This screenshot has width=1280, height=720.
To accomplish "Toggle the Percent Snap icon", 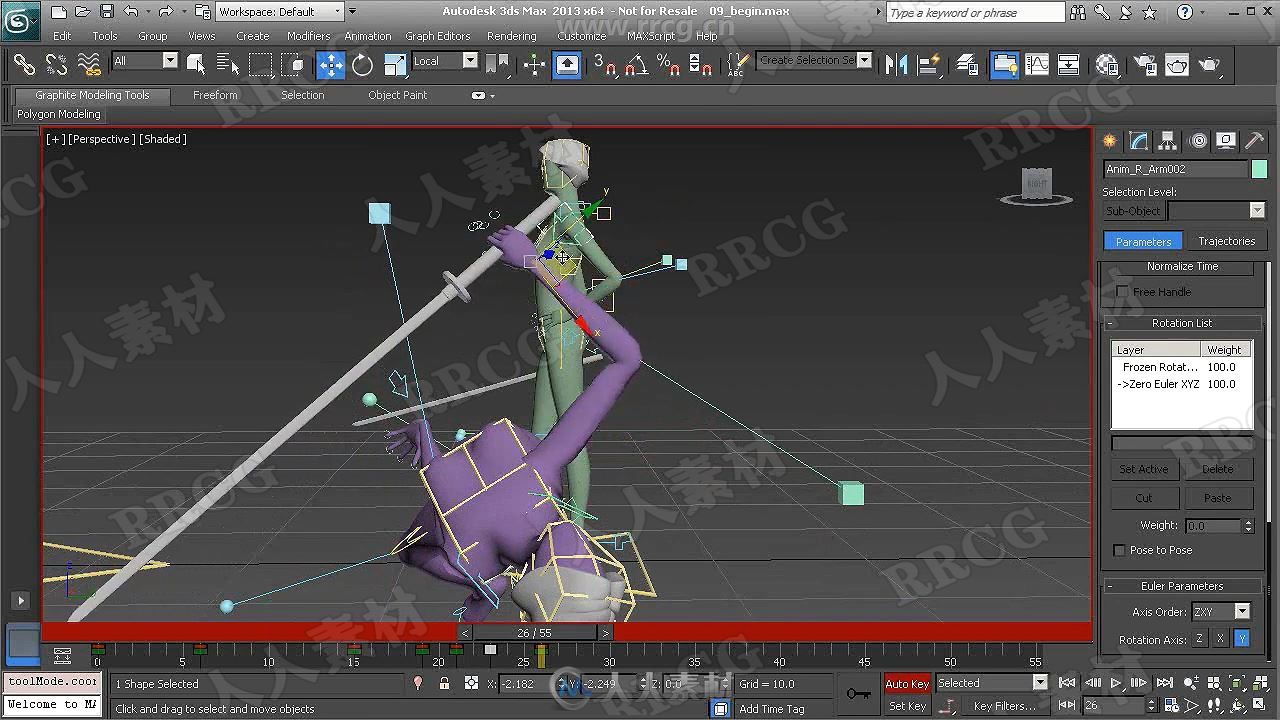I will (x=668, y=65).
